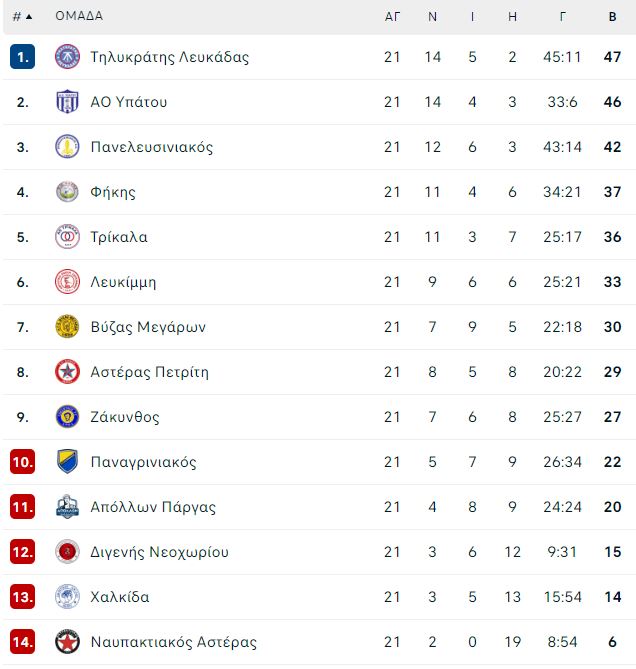Viewport: 636px width, 669px height.
Task: Select the Ζάκυνθος blue-yellow emblem
Action: [67, 416]
